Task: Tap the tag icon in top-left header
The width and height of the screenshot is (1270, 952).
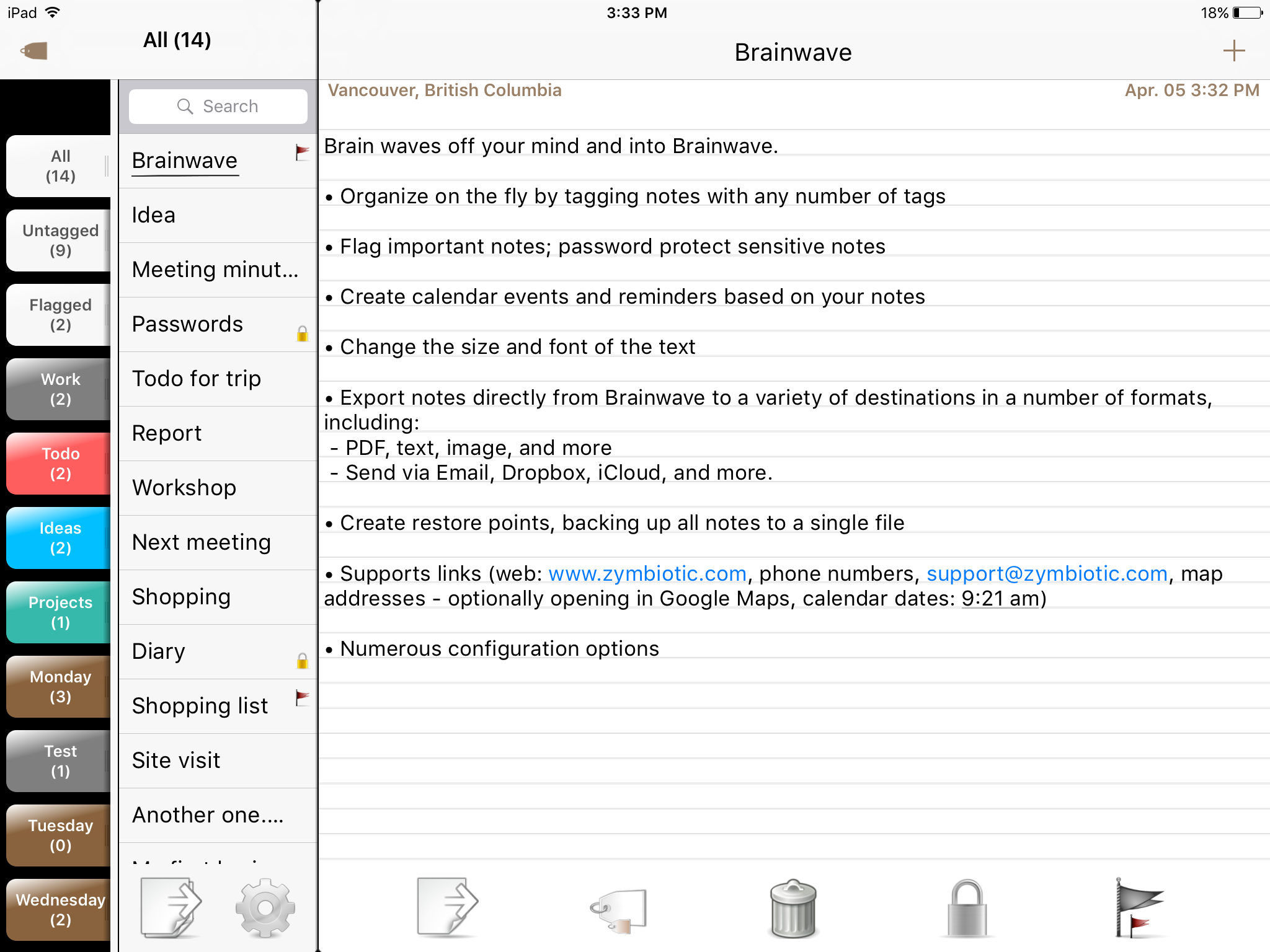Action: pyautogui.click(x=34, y=50)
